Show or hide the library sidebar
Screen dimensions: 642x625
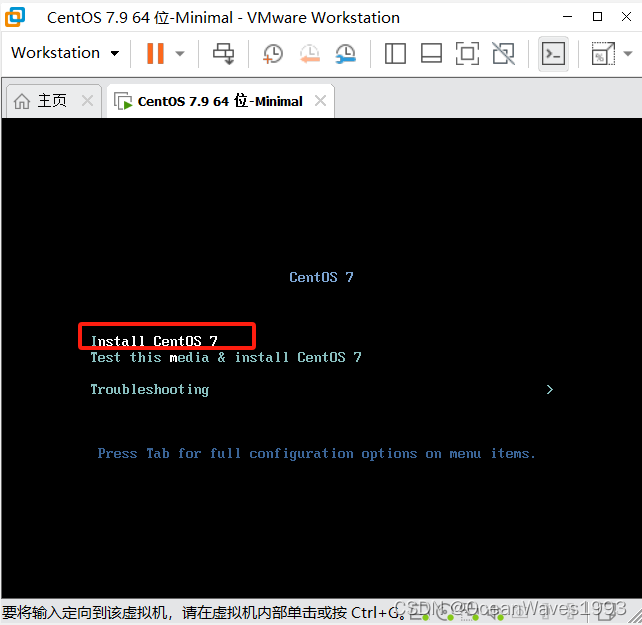395,54
